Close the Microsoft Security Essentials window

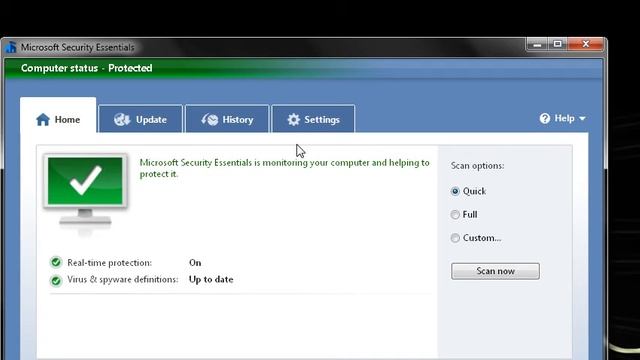(585, 44)
